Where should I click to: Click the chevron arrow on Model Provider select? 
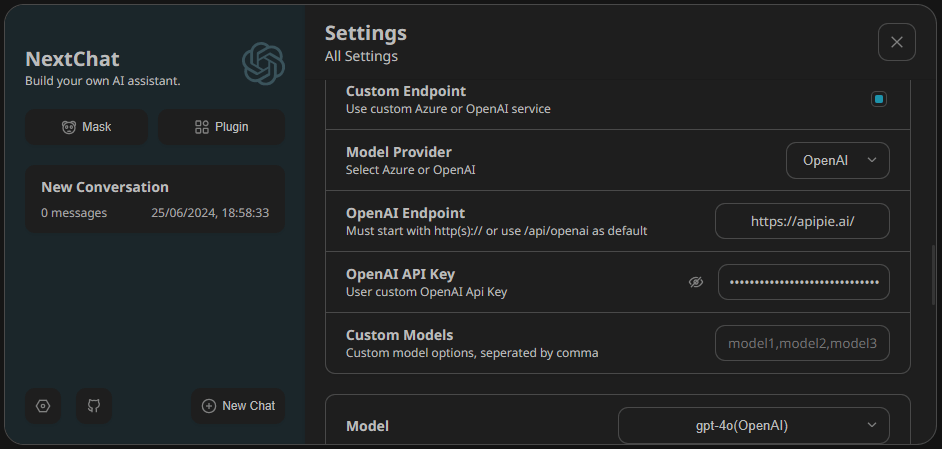tap(872, 160)
